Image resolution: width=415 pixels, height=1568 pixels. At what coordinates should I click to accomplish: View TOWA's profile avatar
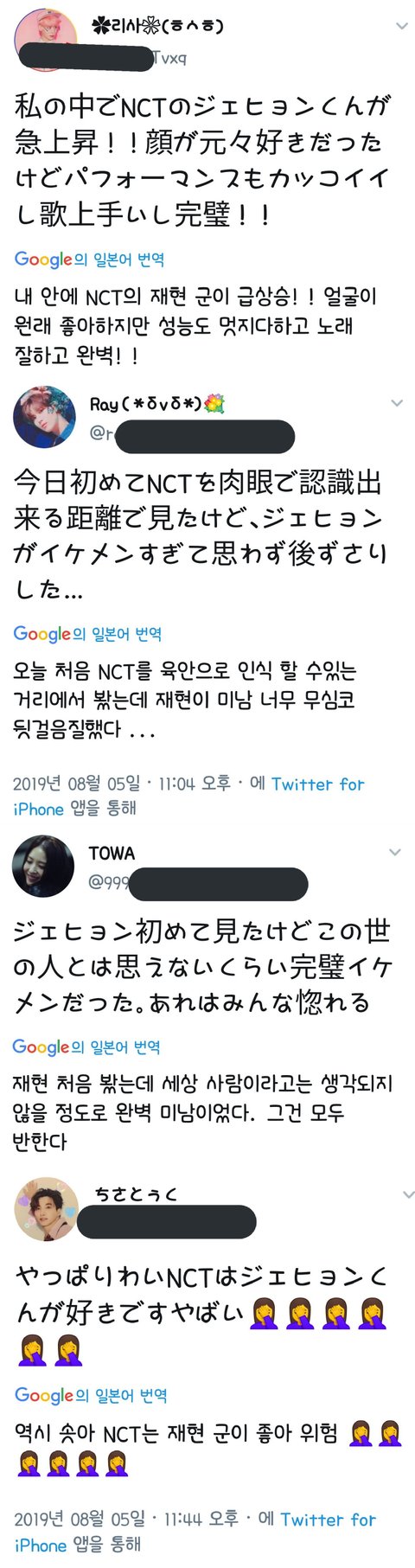(x=42, y=866)
